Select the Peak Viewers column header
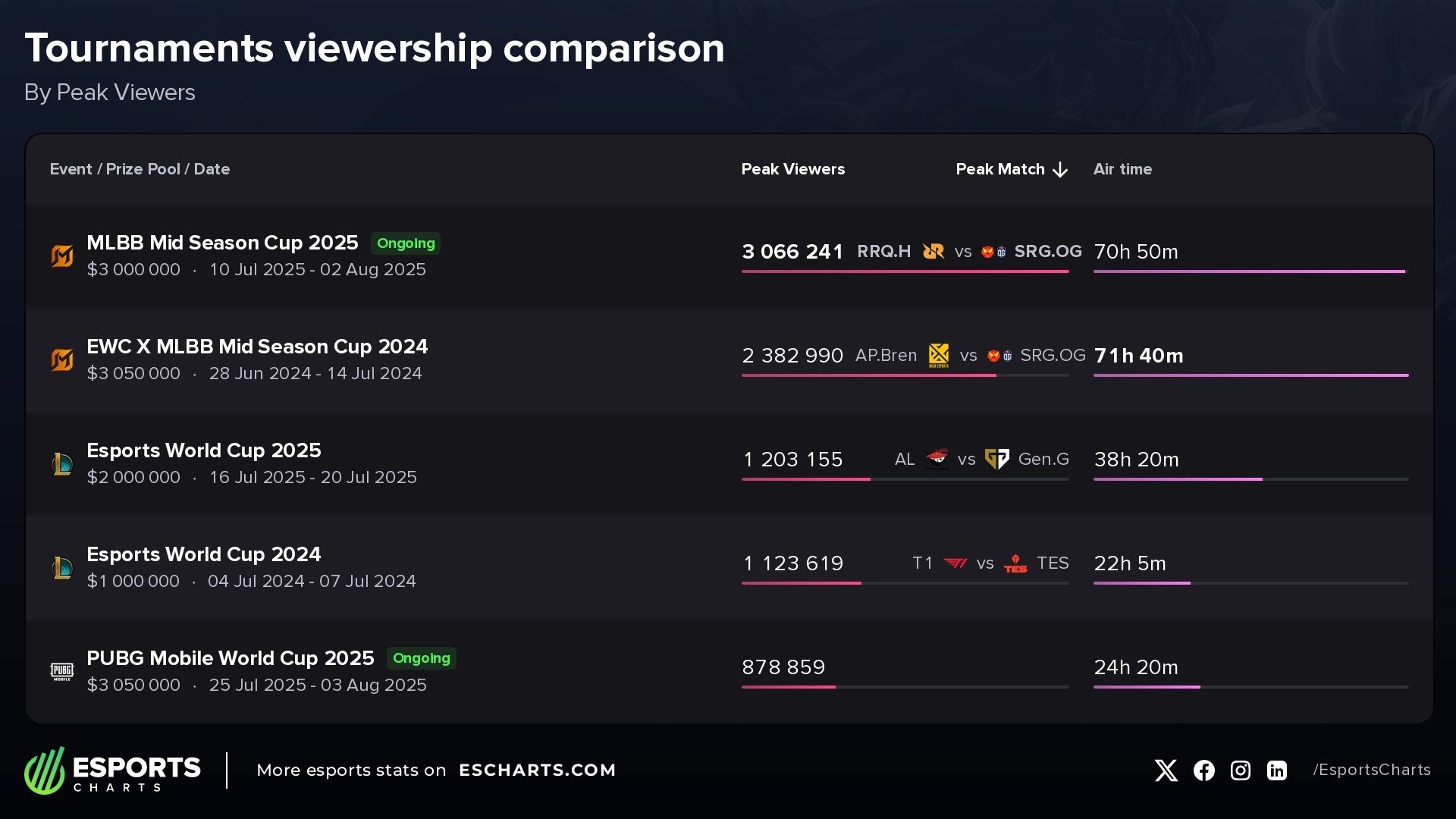 (x=792, y=169)
